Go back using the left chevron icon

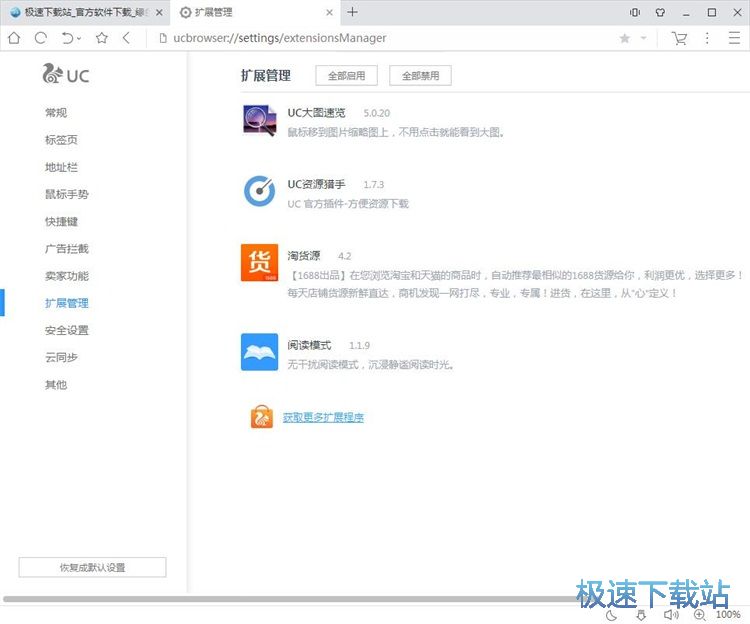click(126, 38)
